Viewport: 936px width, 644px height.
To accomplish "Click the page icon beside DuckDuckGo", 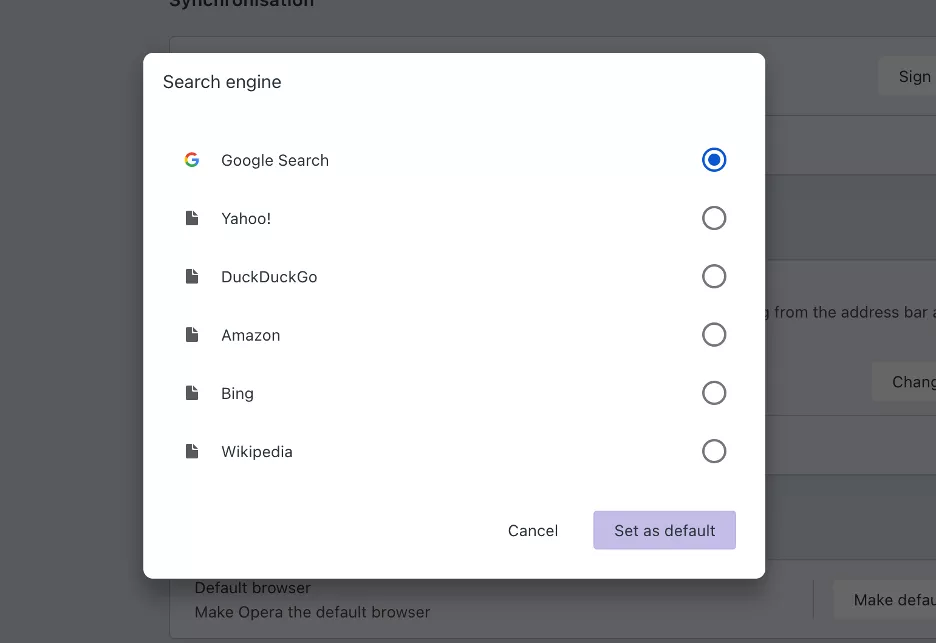I will coord(192,276).
